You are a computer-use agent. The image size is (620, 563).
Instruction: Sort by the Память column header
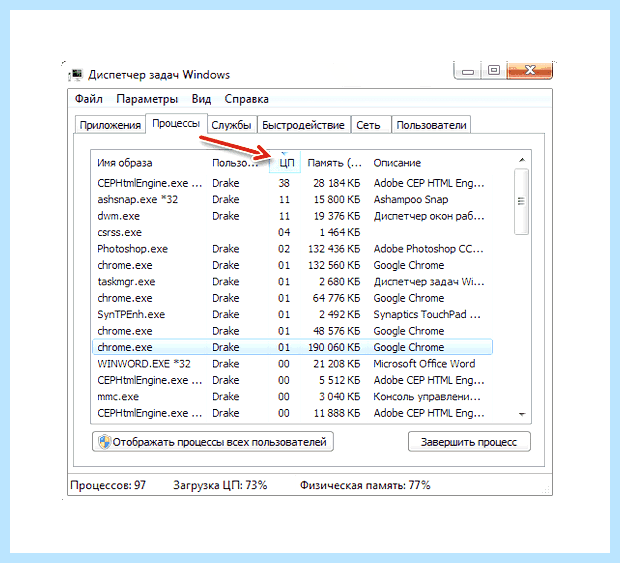coord(335,163)
